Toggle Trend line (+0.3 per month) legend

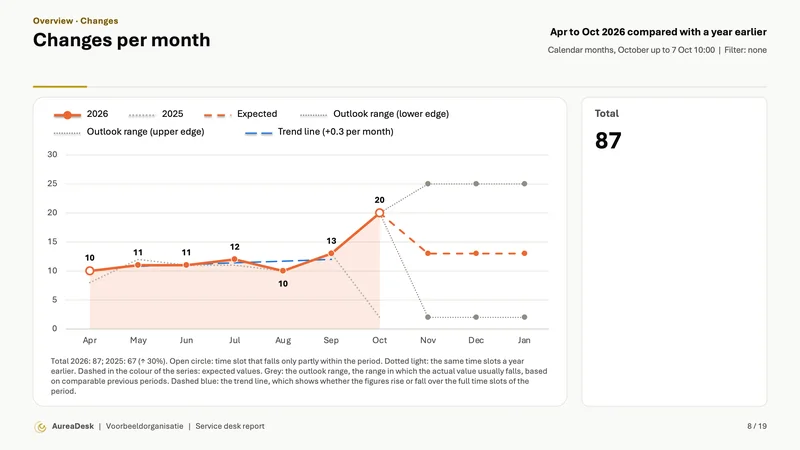(319, 132)
